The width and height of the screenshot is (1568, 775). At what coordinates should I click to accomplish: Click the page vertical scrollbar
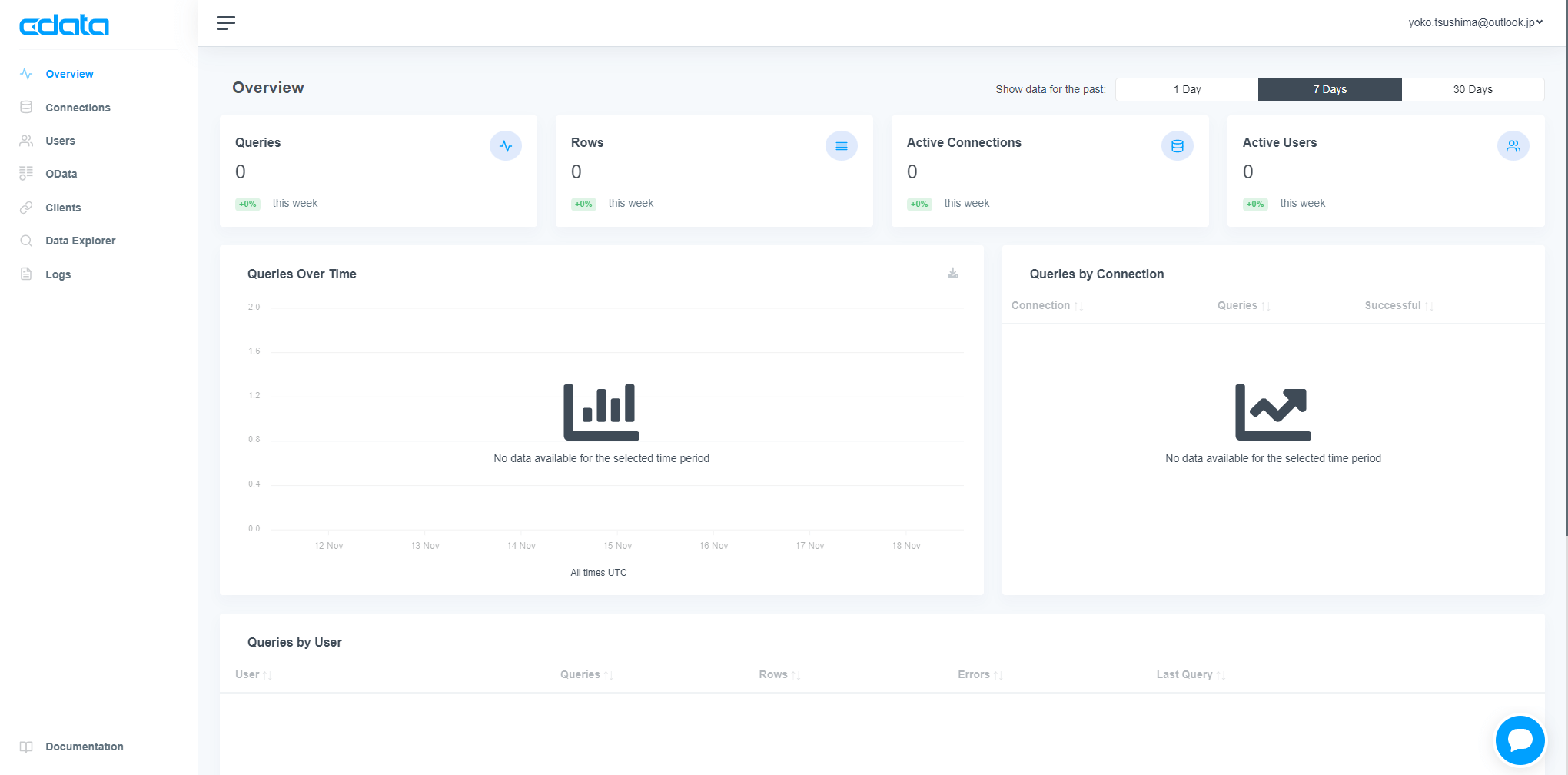pos(1566,269)
